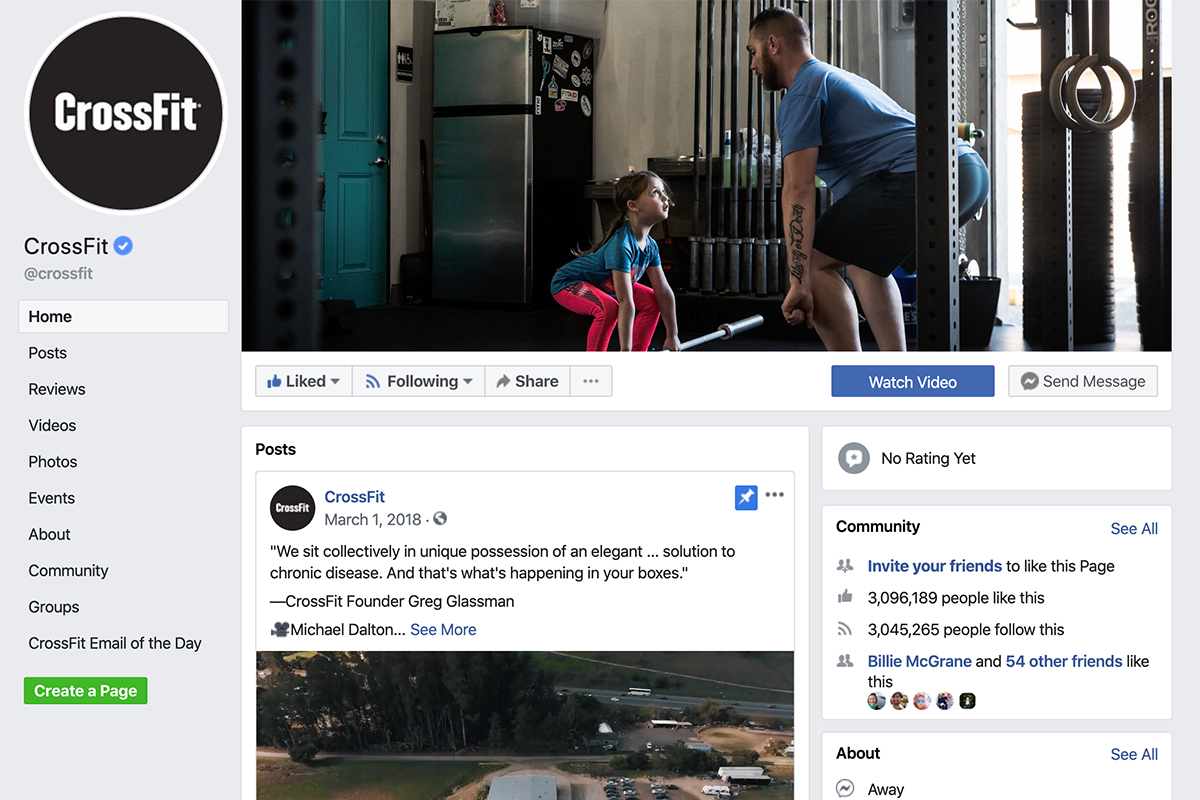
Task: Click the pinned post pin icon
Action: coord(746,497)
